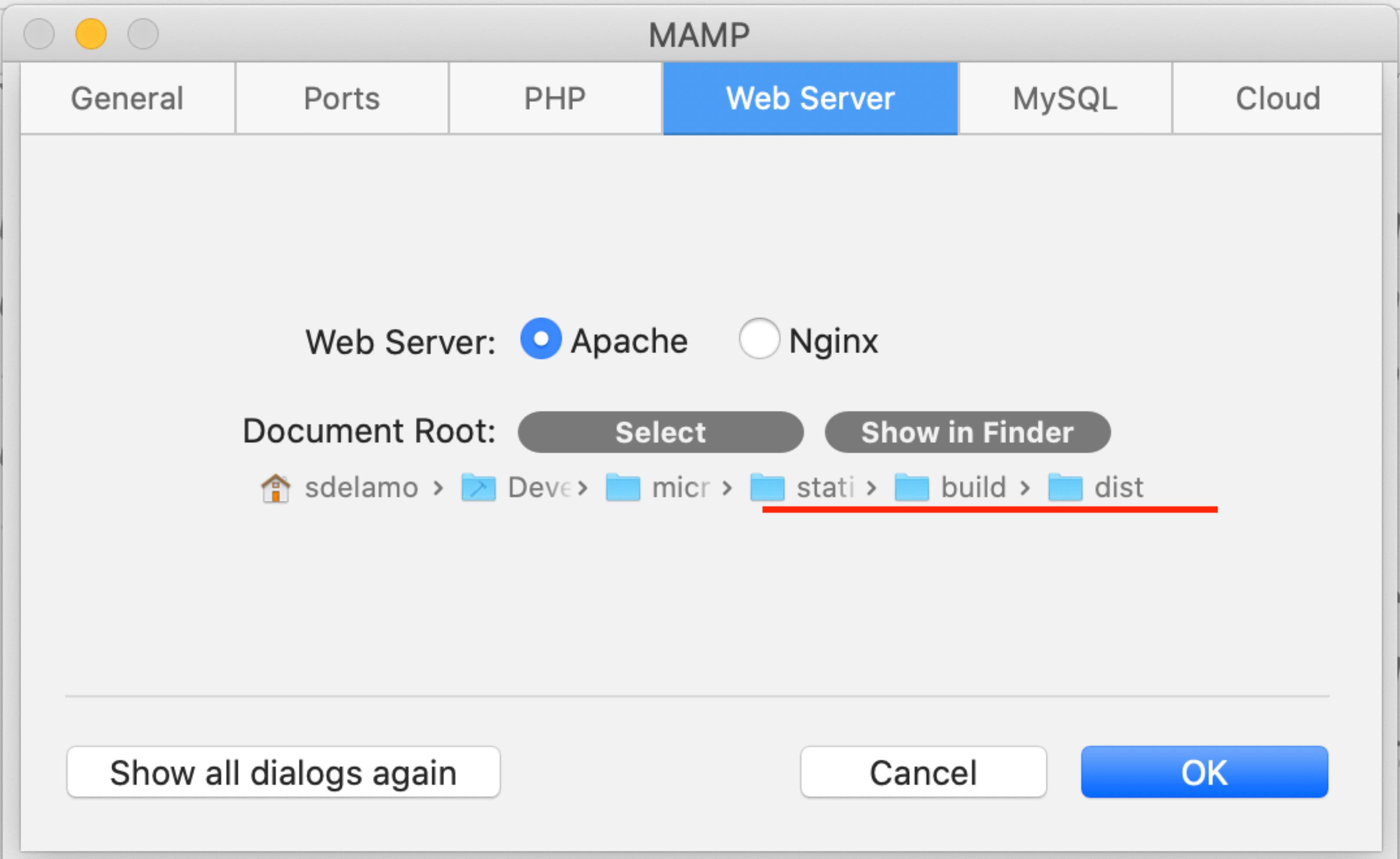Image resolution: width=1400 pixels, height=859 pixels.
Task: Open the MySQL settings tab
Action: point(1065,98)
